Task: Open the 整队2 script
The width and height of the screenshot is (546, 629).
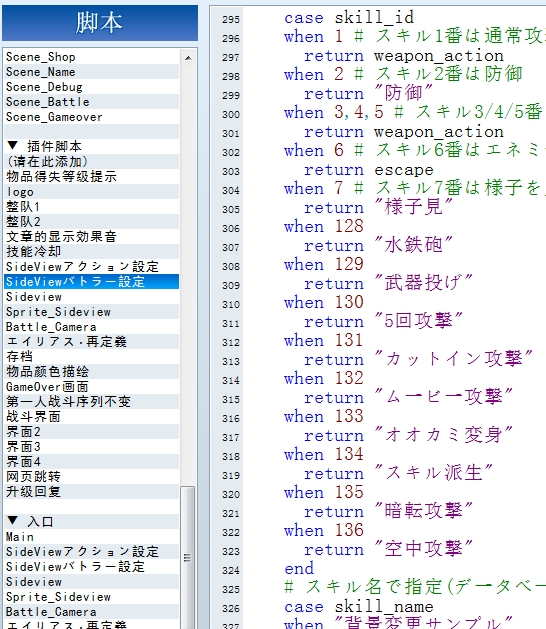Action: point(91,222)
